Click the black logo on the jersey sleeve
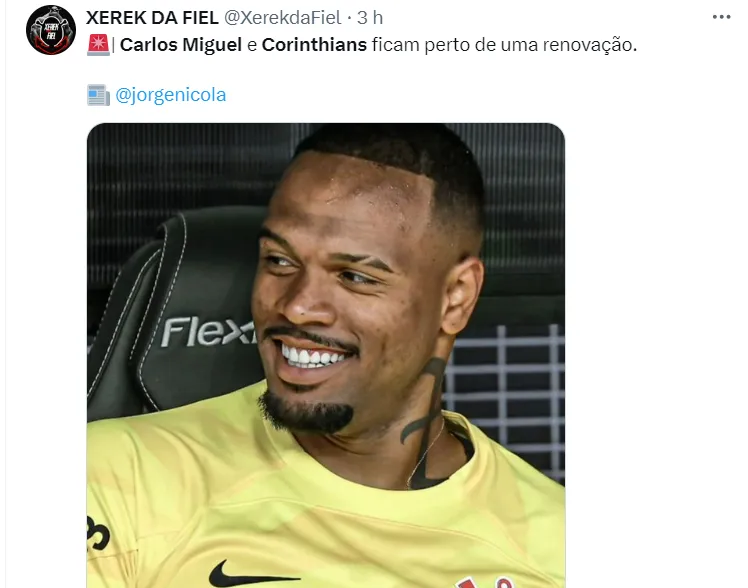Viewport: 748px width, 588px height. tap(98, 532)
